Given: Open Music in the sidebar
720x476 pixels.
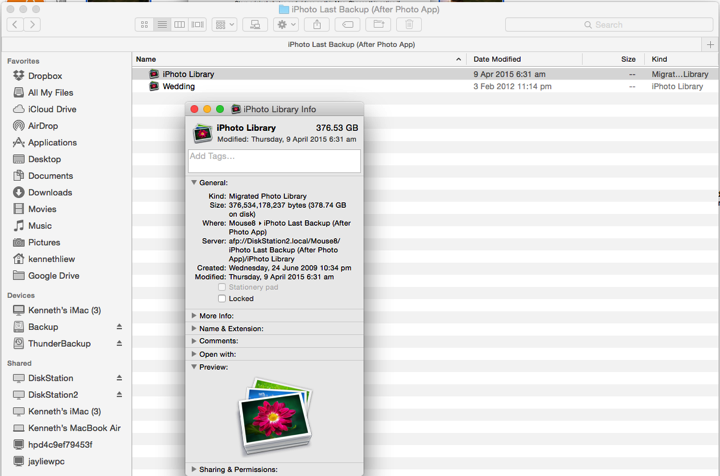Looking at the screenshot, I should click(39, 226).
